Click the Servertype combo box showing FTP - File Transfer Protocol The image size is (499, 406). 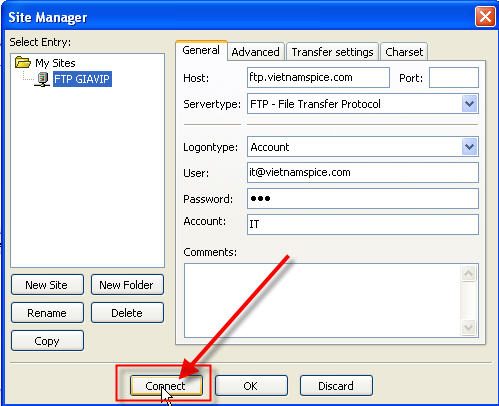[363, 104]
